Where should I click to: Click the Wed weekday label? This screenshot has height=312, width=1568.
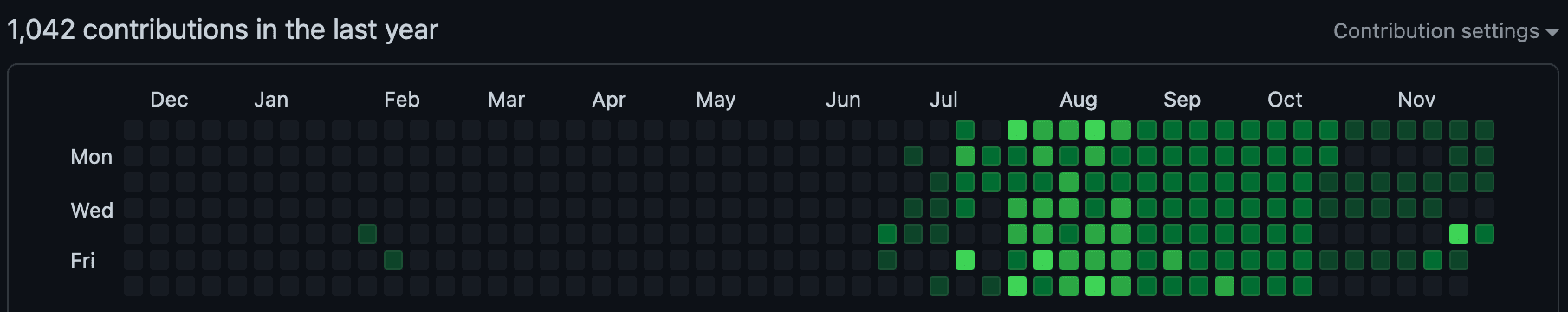pyautogui.click(x=92, y=211)
